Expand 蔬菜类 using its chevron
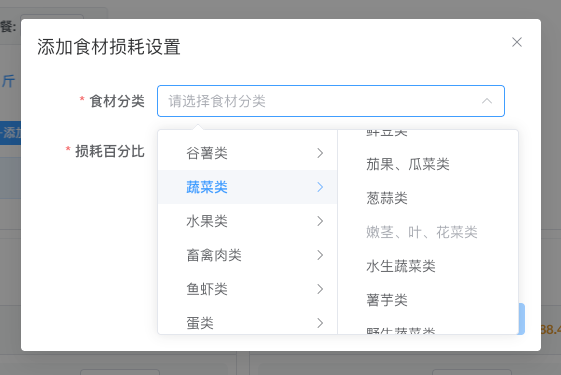Image resolution: width=561 pixels, height=375 pixels. click(320, 187)
